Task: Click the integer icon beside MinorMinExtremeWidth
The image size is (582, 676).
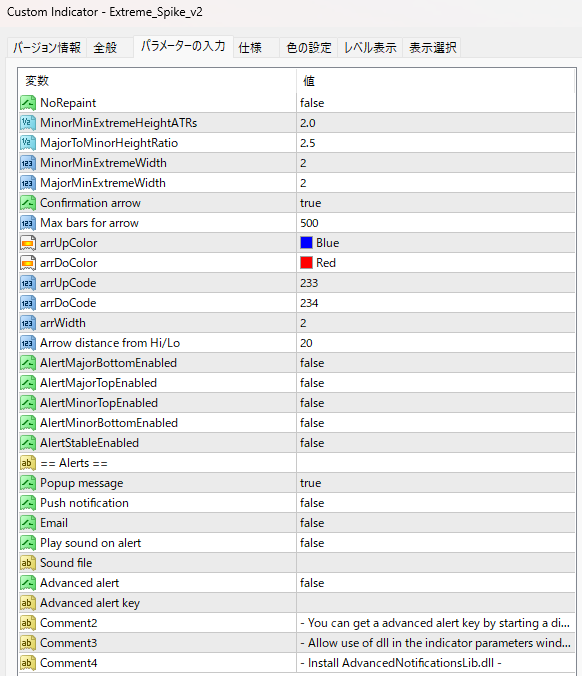Action: pyautogui.click(x=28, y=163)
